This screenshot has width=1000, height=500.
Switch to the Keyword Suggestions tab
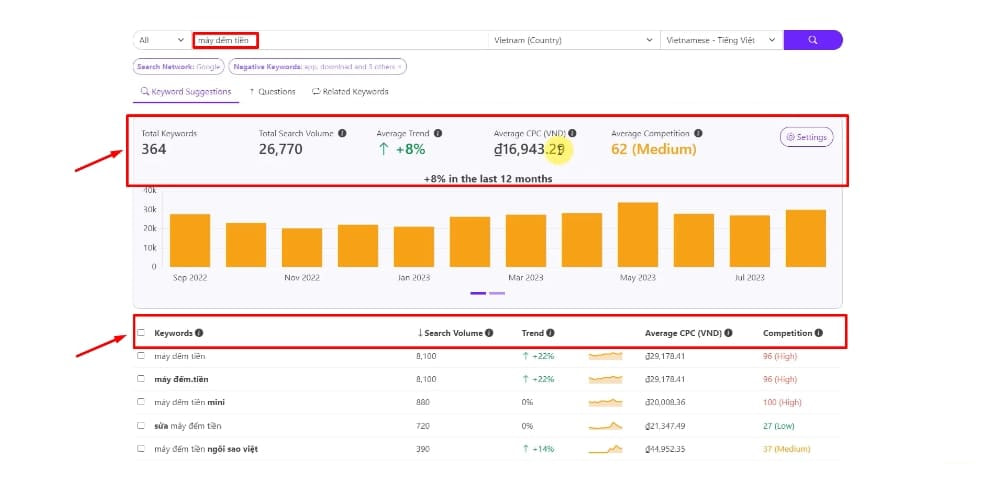(186, 92)
